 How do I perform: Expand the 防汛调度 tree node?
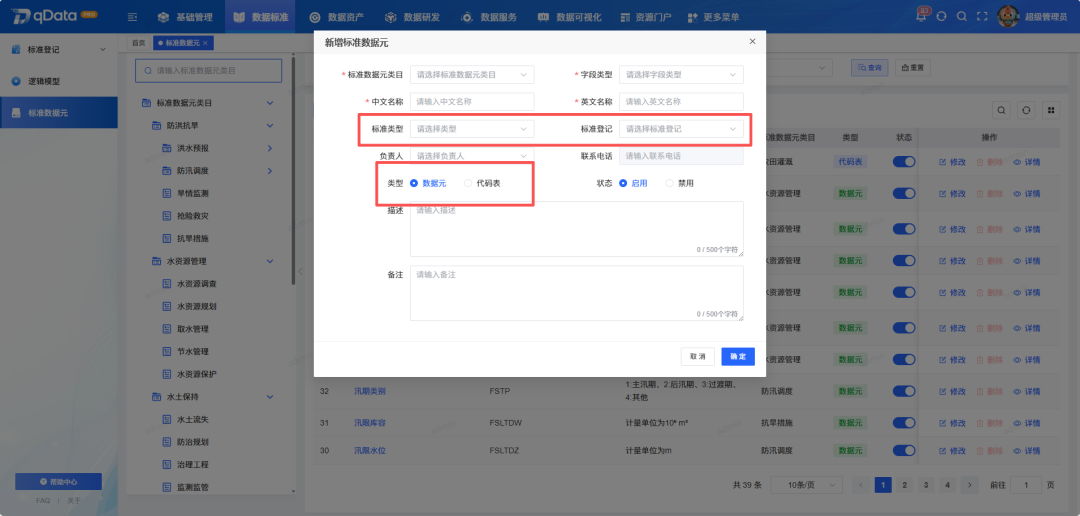click(269, 171)
